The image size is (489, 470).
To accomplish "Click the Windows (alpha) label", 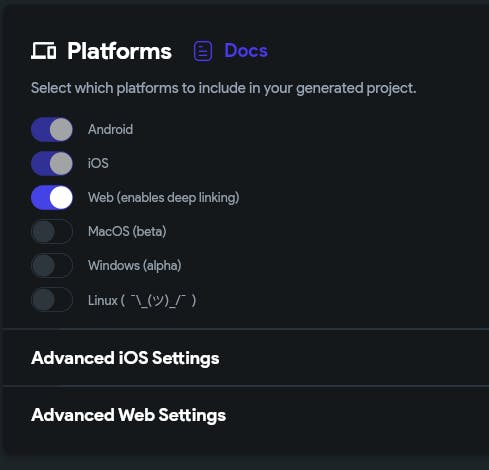I will click(135, 266).
